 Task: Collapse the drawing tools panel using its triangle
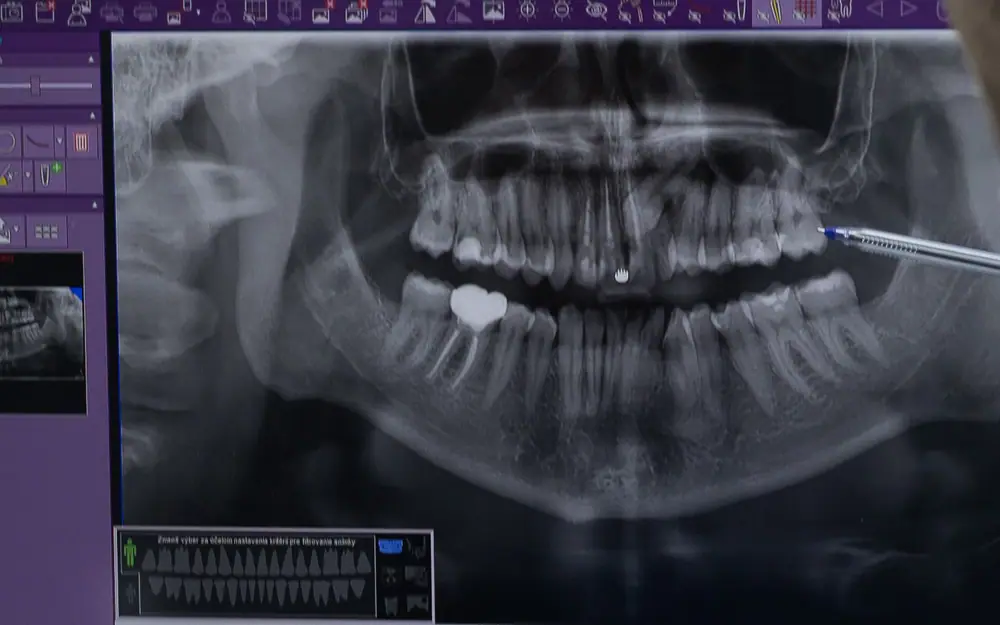[92, 115]
